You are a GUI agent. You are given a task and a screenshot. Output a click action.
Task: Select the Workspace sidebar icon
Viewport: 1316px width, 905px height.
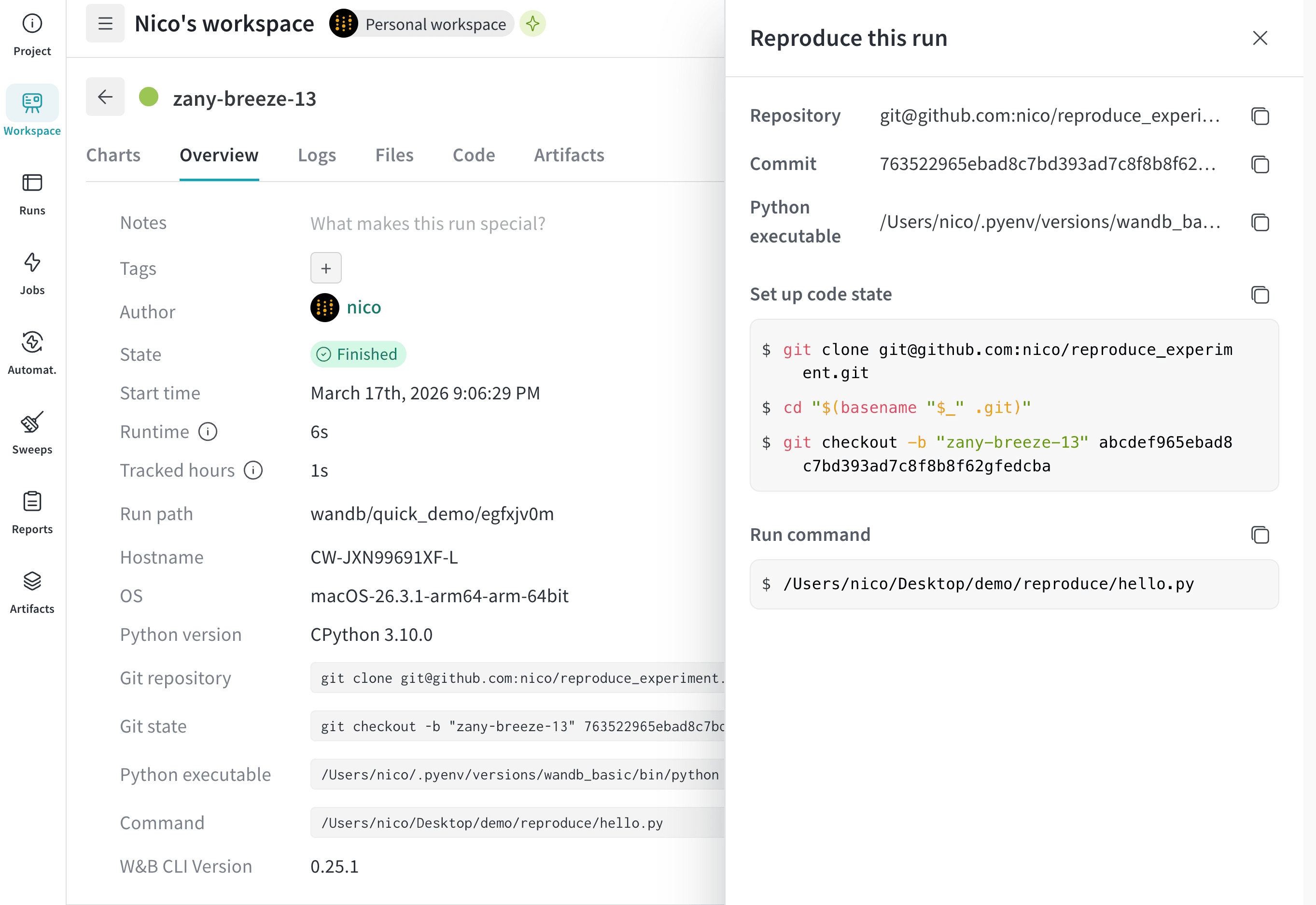pyautogui.click(x=32, y=103)
